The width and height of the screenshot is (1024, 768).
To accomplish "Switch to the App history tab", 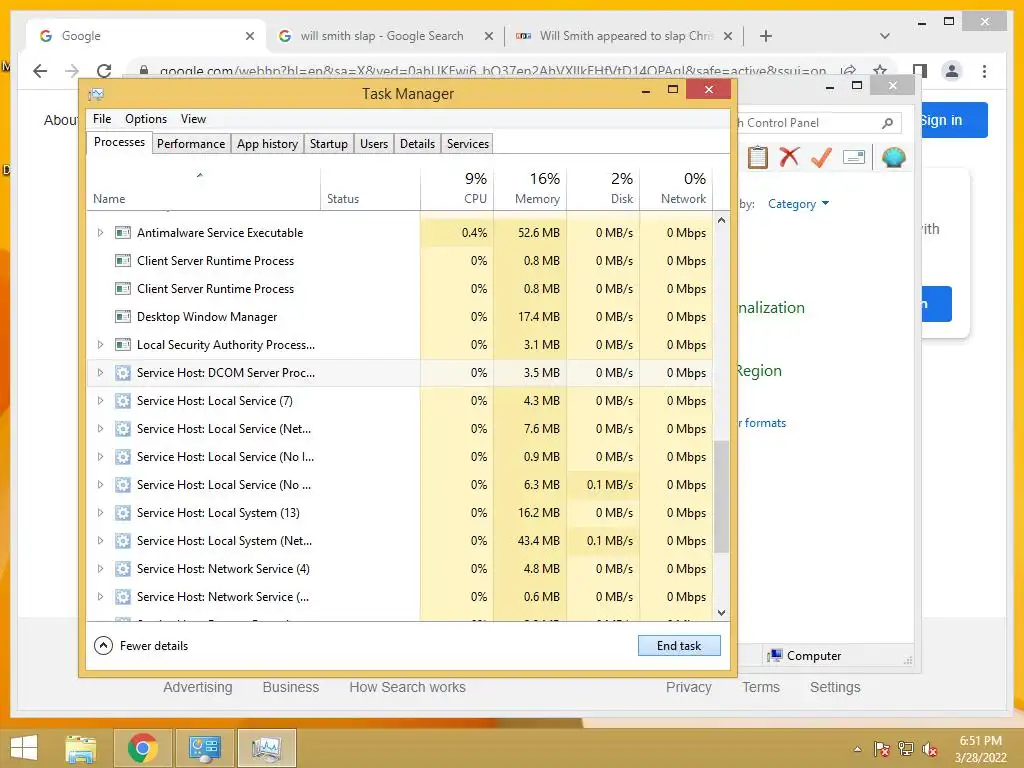I will [267, 144].
